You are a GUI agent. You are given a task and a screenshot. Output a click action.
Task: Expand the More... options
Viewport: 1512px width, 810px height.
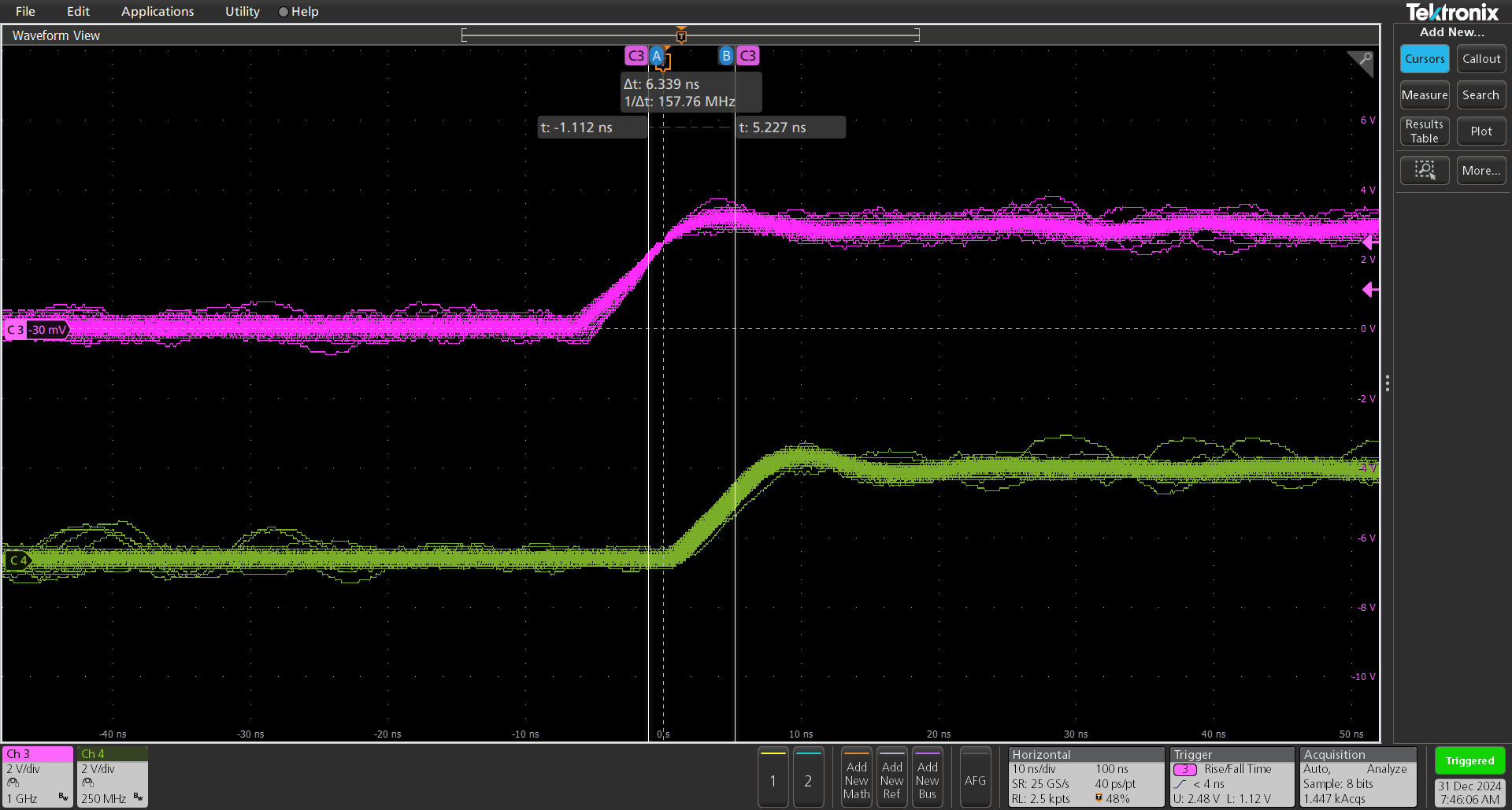pos(1480,170)
